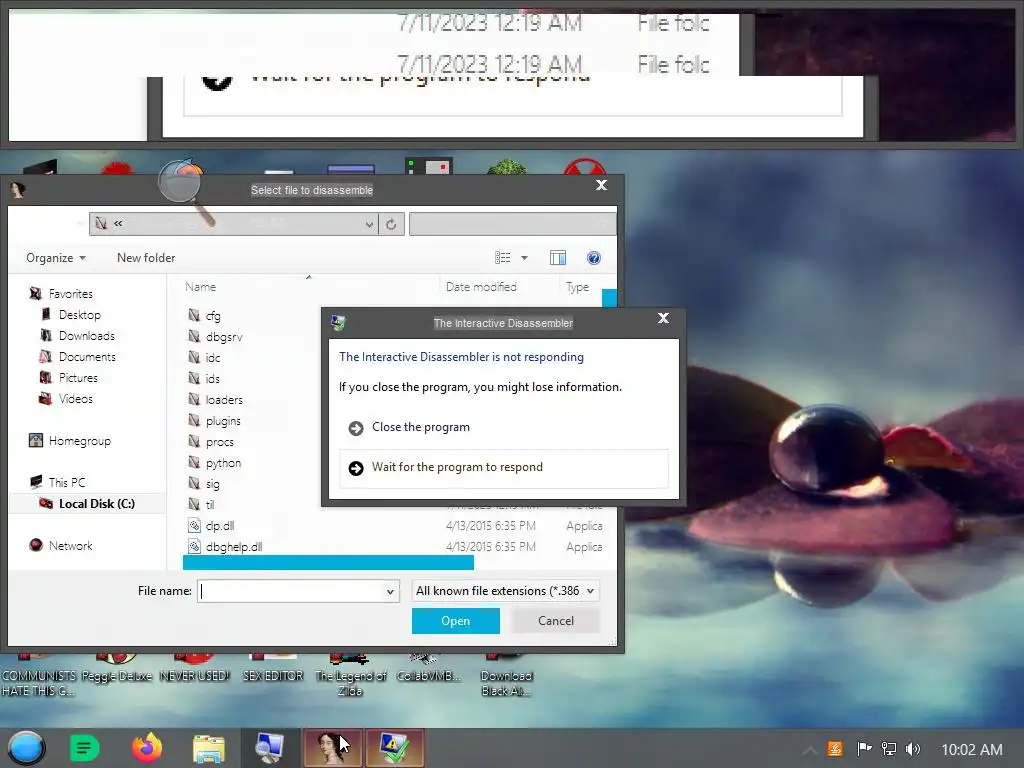1024x768 pixels.
Task: Open the help icon in file dialog
Action: (594, 258)
